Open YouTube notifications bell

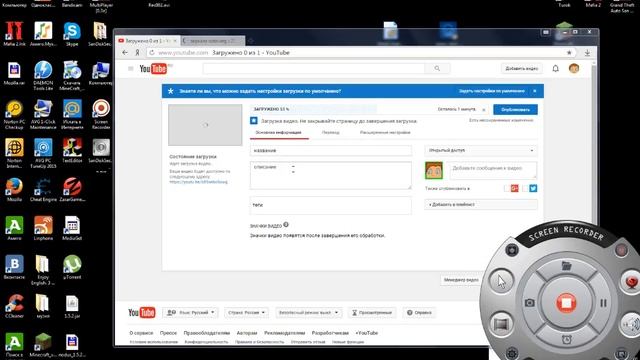click(556, 69)
